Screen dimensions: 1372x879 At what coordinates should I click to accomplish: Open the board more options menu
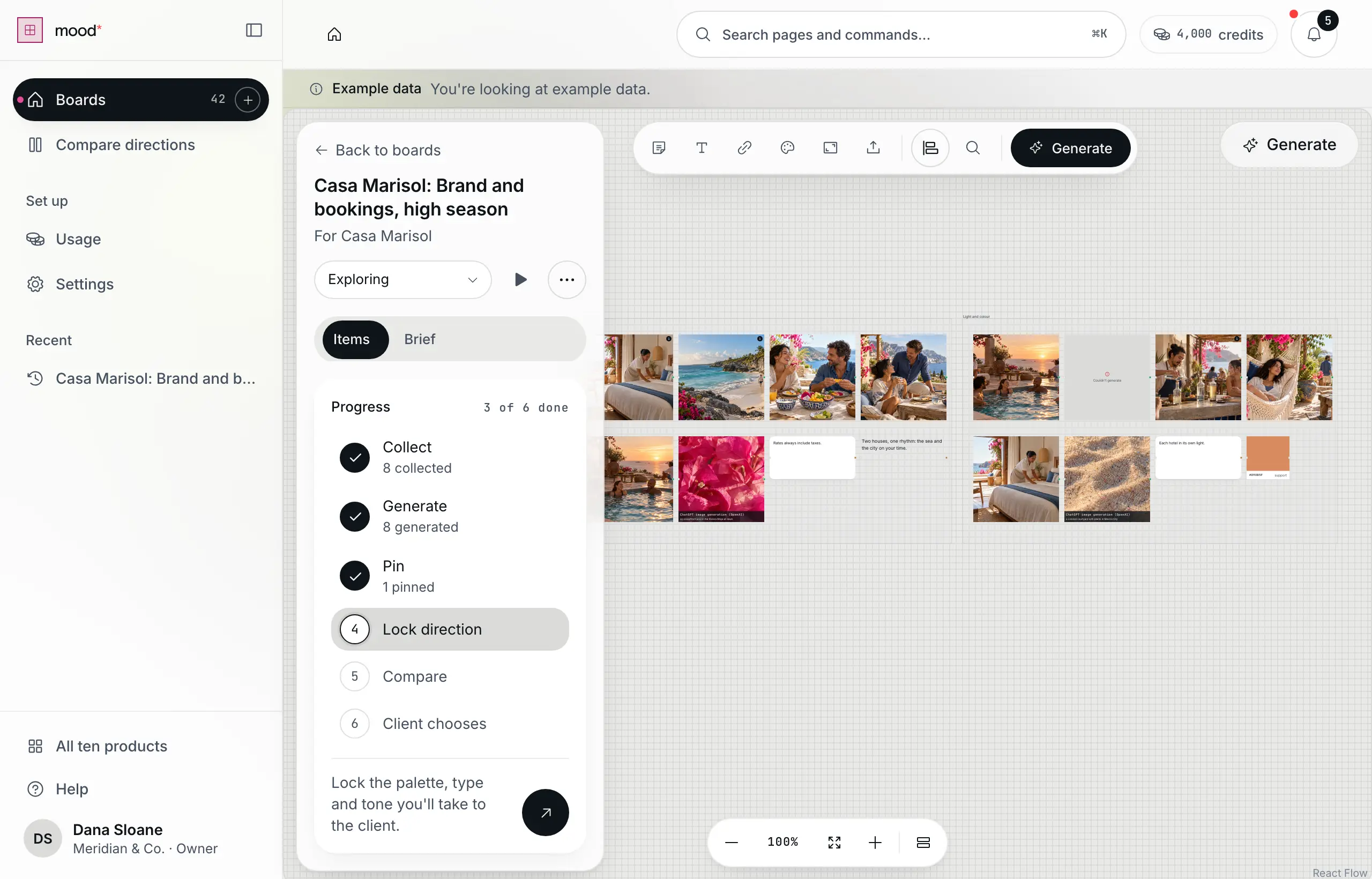pos(566,280)
